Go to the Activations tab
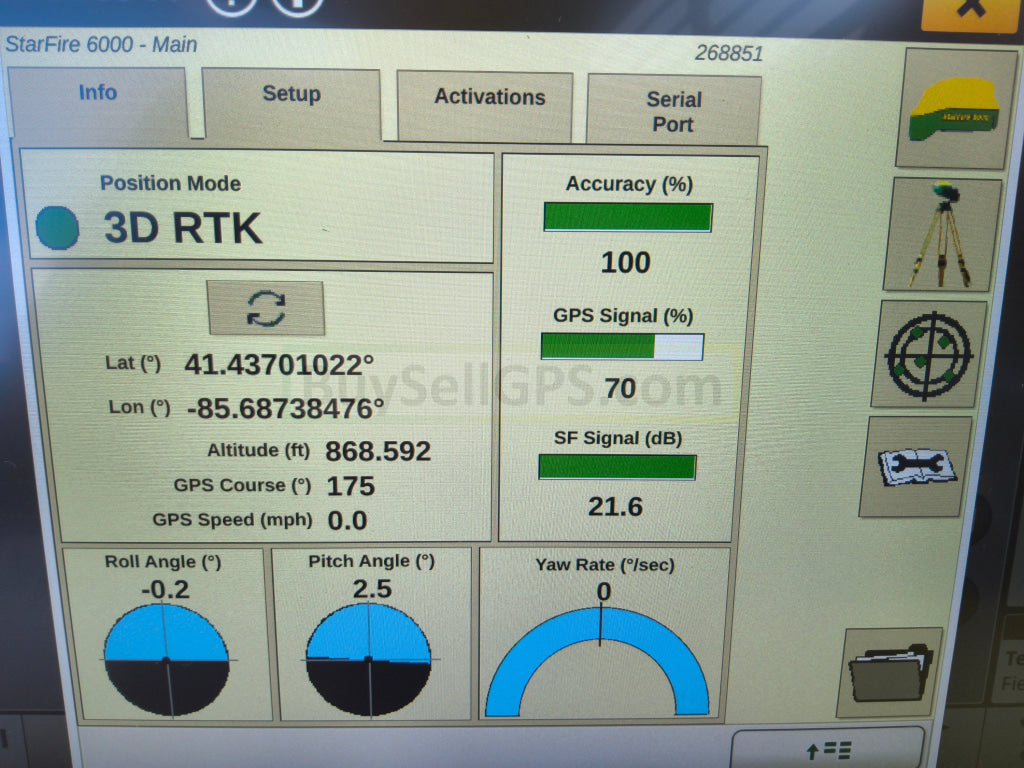This screenshot has width=1024, height=768. pyautogui.click(x=489, y=98)
